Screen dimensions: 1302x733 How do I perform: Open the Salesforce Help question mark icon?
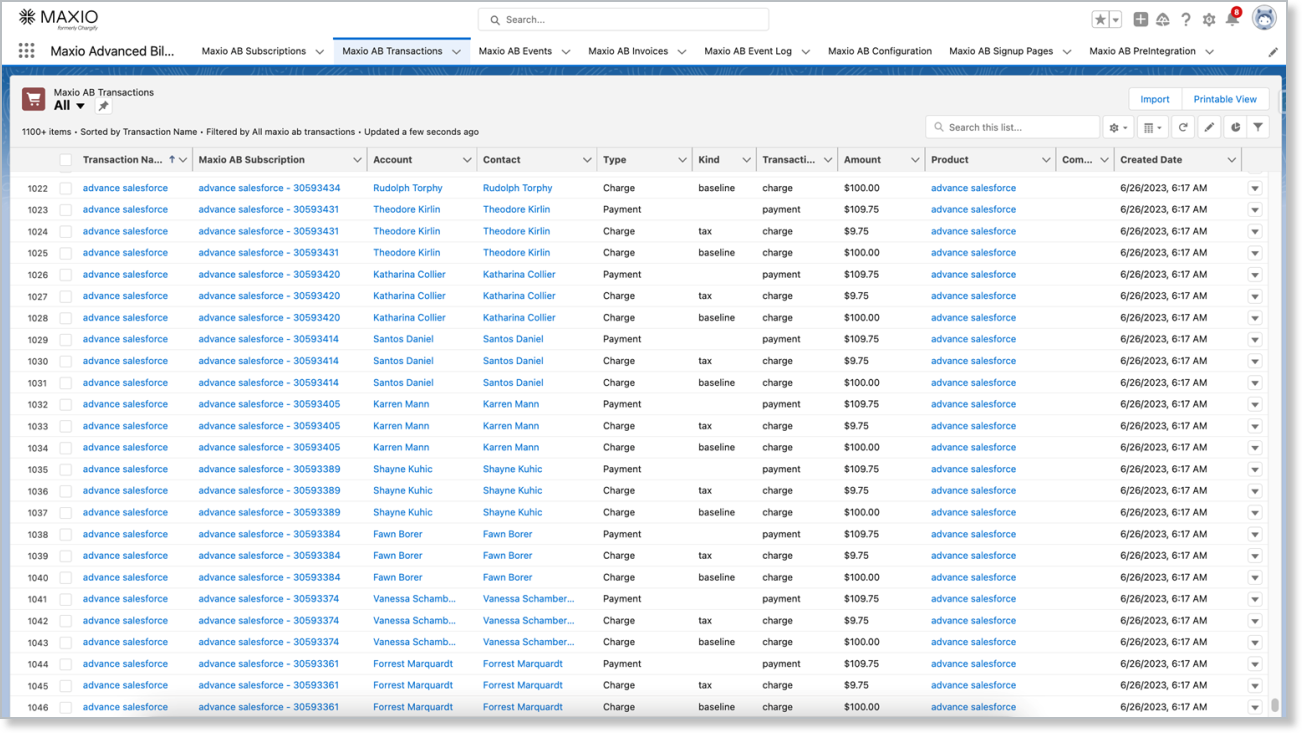click(x=1186, y=20)
